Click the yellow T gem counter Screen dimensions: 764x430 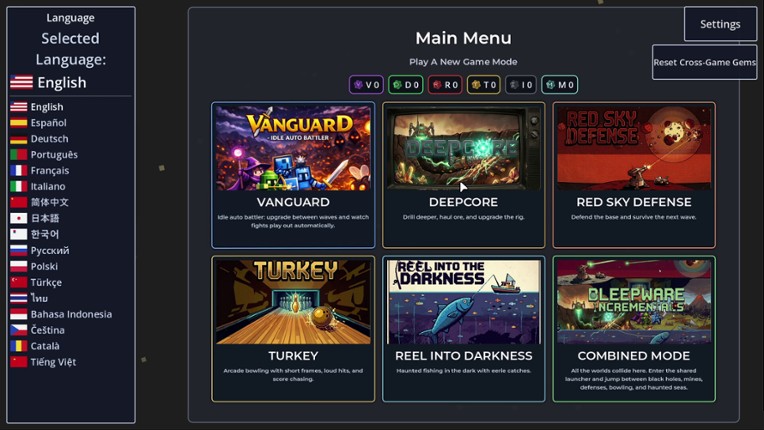(x=483, y=85)
